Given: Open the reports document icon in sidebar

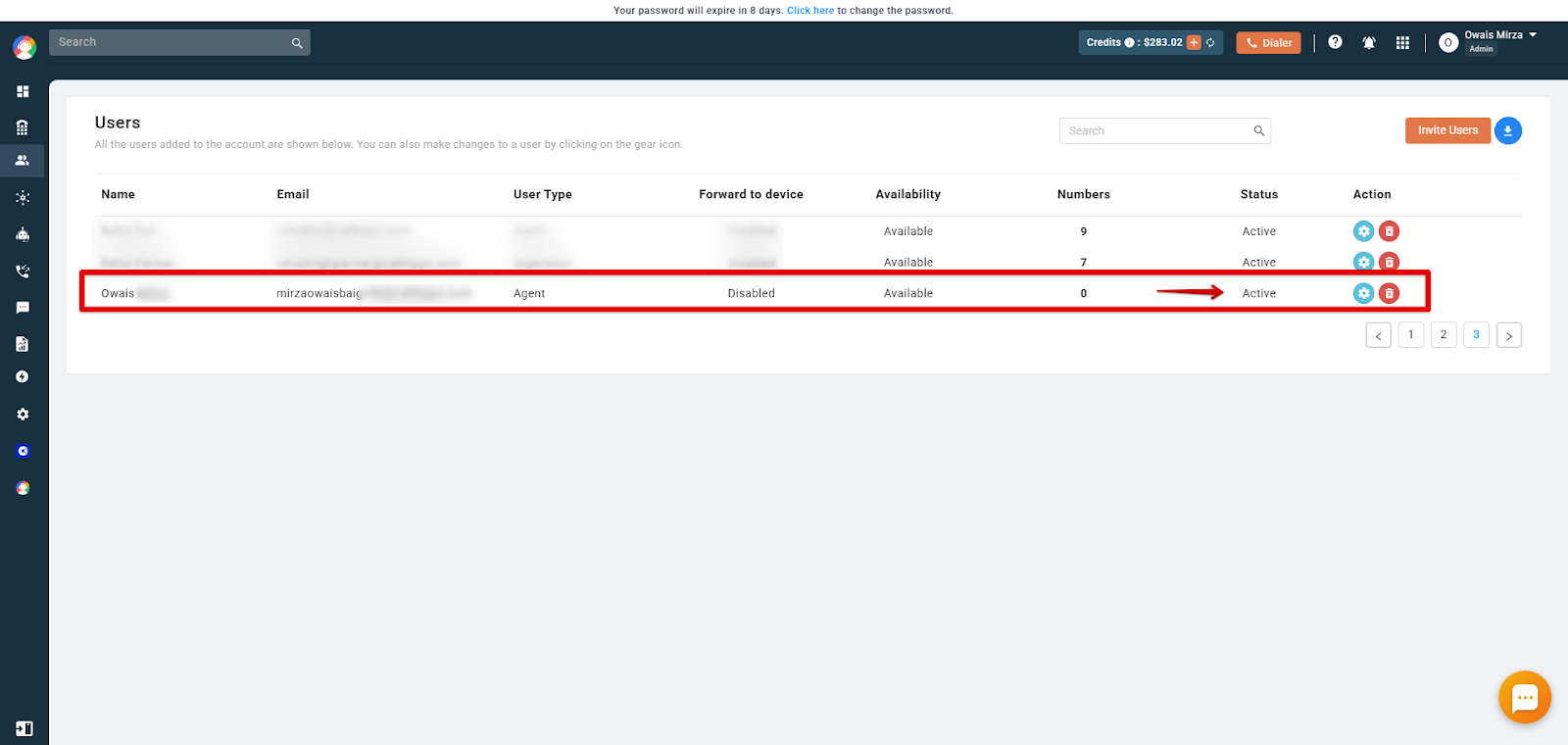Looking at the screenshot, I should click(x=23, y=344).
